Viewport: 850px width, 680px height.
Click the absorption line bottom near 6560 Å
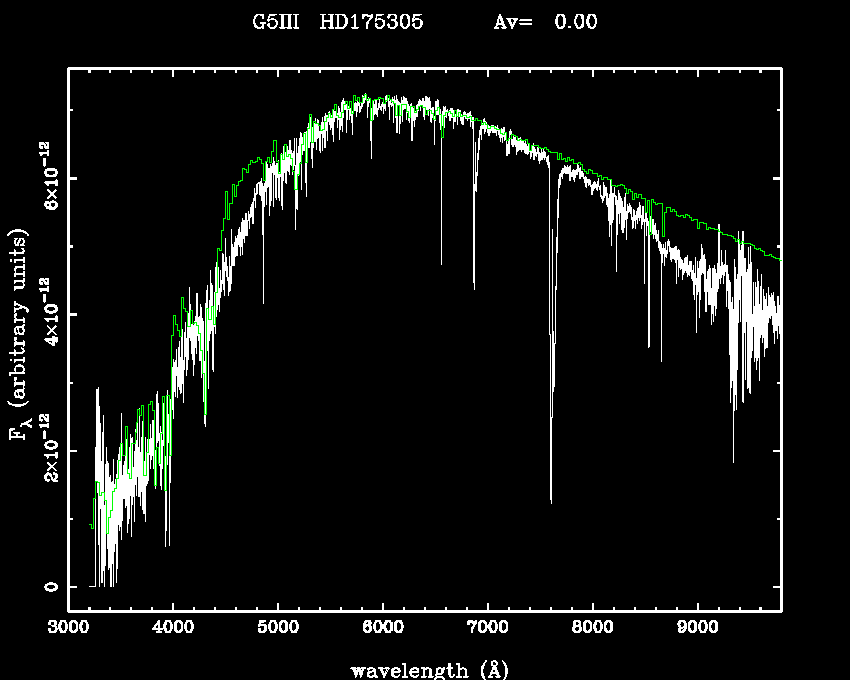tap(441, 263)
